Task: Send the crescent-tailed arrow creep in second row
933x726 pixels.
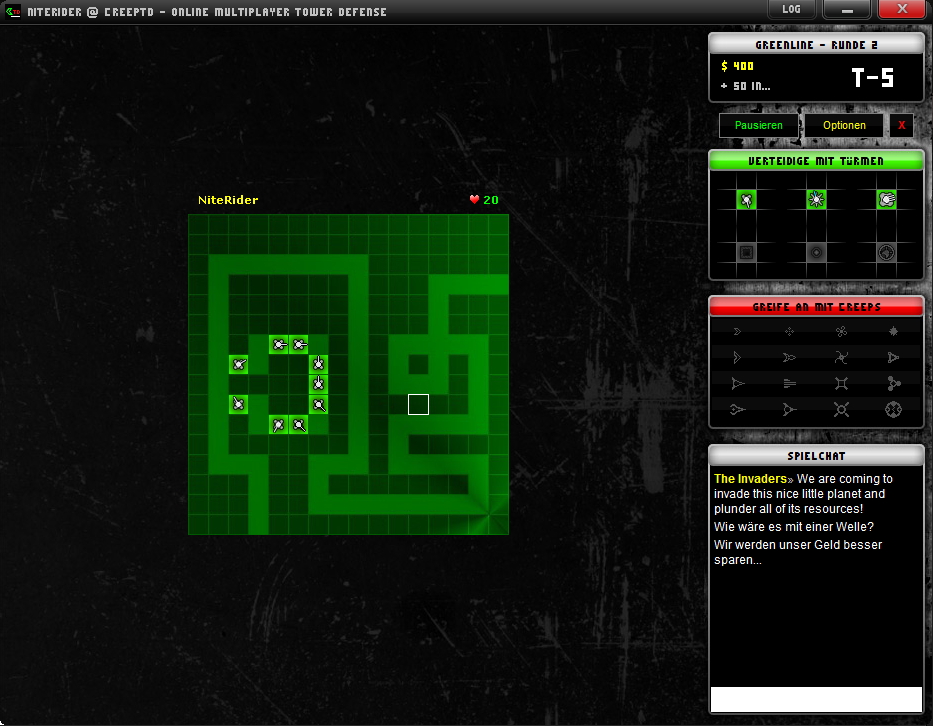Action: point(789,357)
